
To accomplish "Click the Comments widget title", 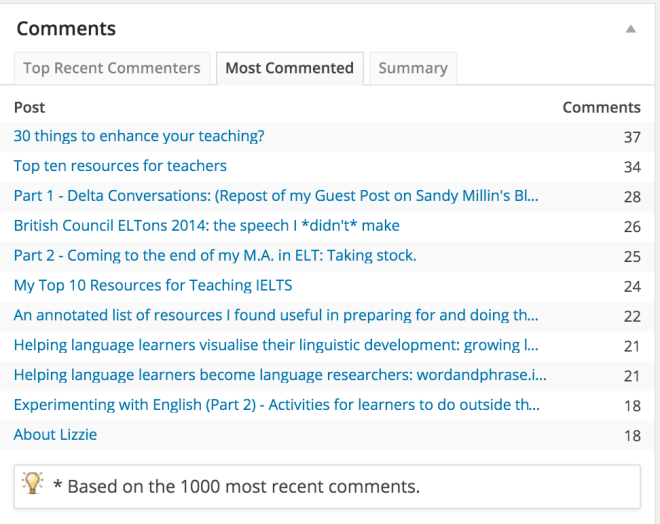I will pyautogui.click(x=66, y=29).
